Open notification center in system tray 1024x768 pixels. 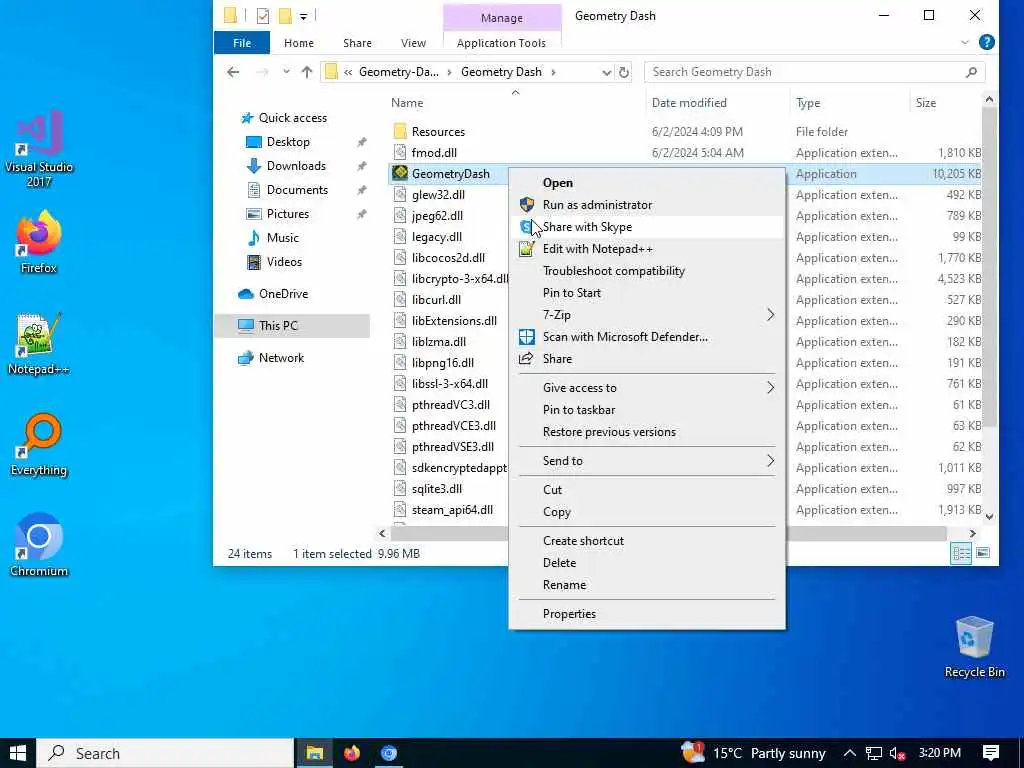tap(991, 753)
